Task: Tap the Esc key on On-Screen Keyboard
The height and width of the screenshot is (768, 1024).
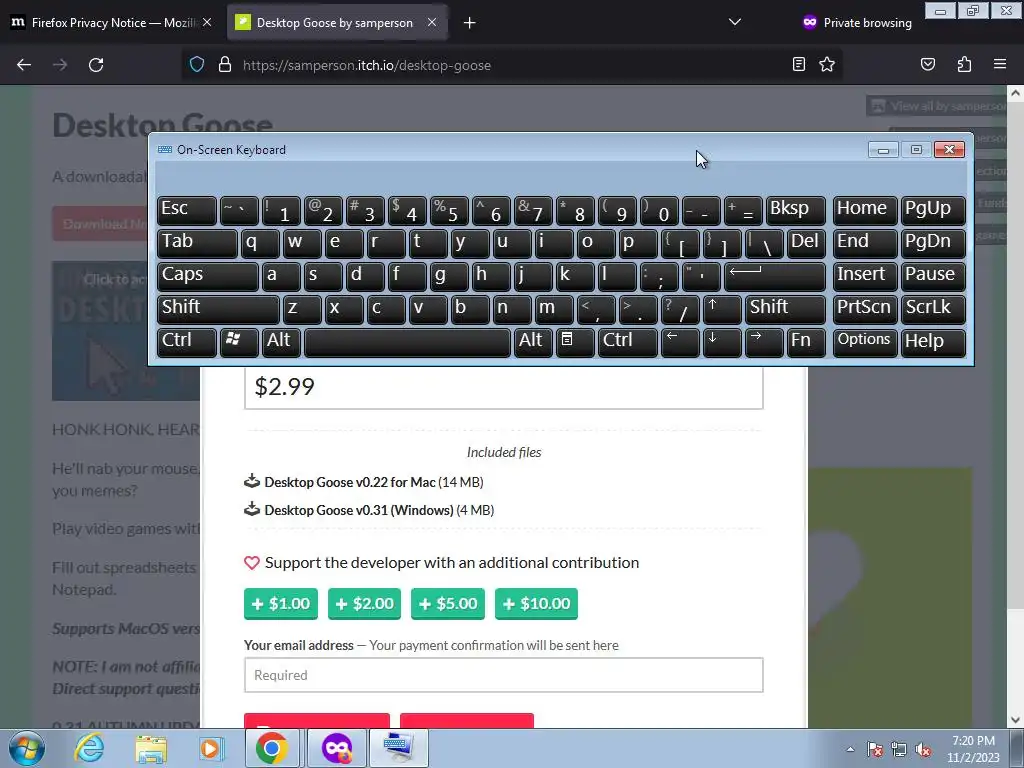Action: point(187,210)
